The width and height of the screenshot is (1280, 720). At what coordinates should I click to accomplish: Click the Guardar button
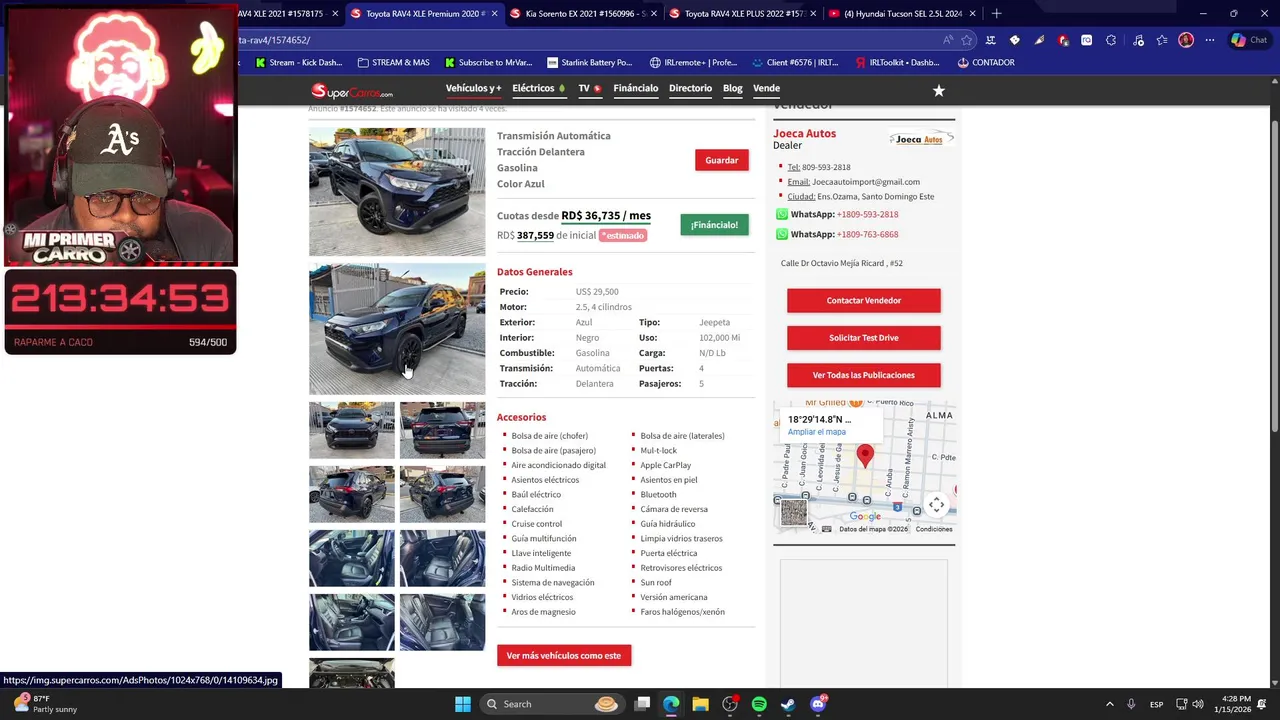(x=722, y=160)
